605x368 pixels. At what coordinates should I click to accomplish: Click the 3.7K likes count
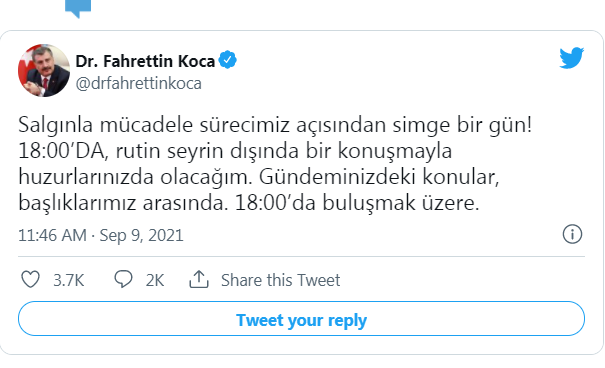(x=68, y=280)
